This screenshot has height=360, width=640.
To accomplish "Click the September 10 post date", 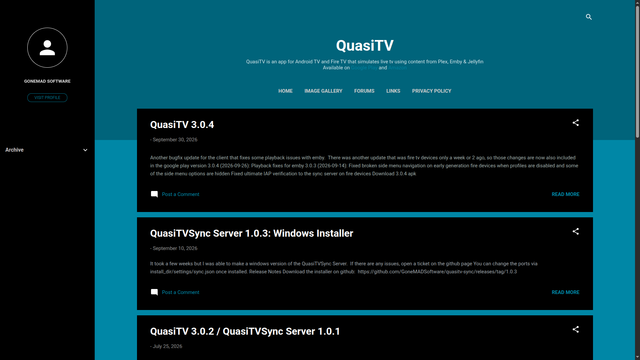I will (175, 248).
